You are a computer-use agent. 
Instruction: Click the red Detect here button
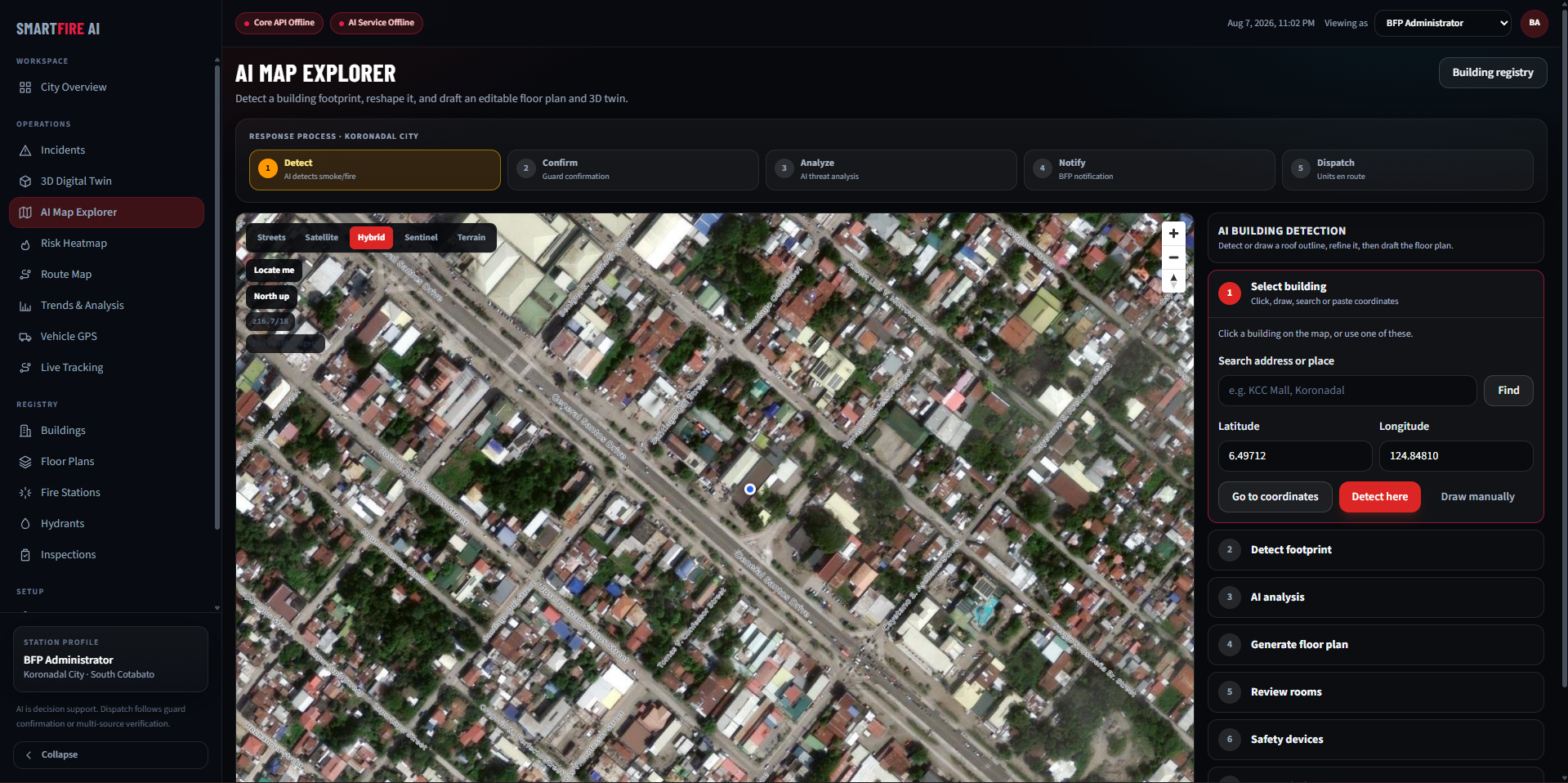click(x=1379, y=497)
